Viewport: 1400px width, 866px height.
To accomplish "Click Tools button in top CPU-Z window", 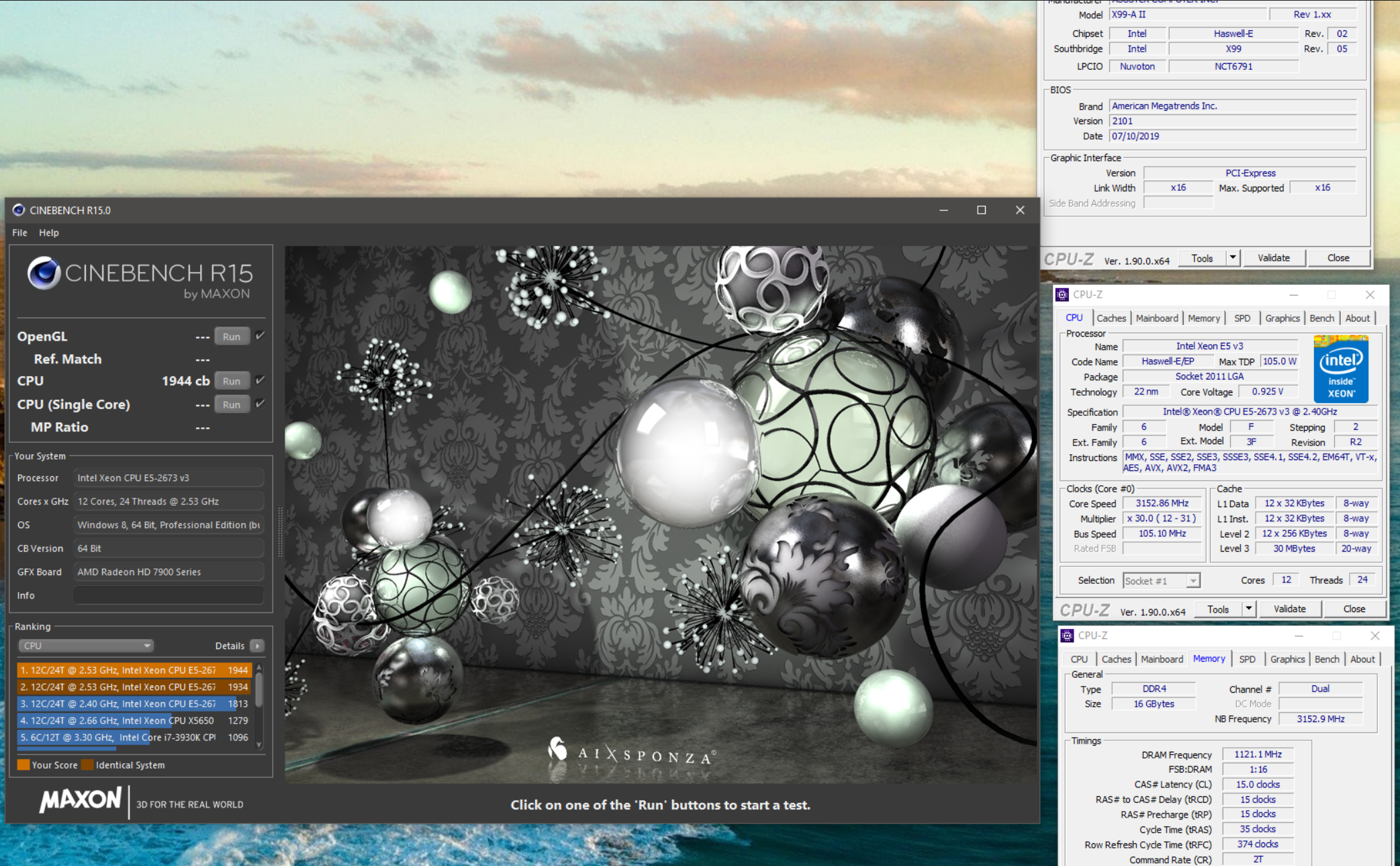I will click(x=1202, y=258).
